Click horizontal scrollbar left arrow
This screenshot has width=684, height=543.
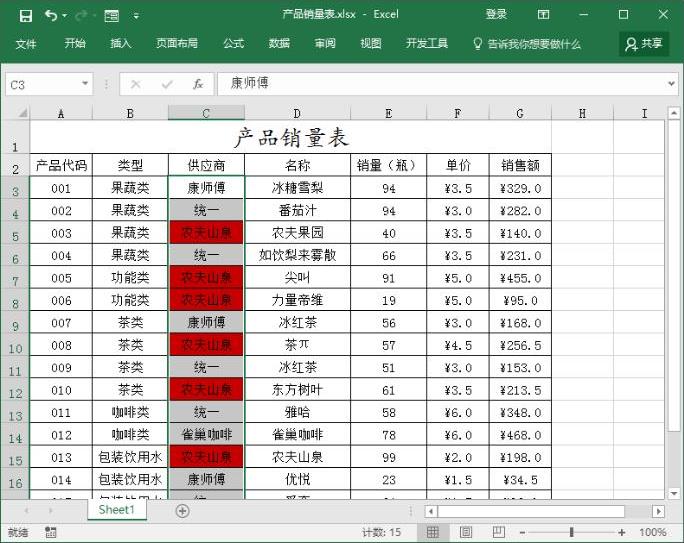[x=431, y=511]
